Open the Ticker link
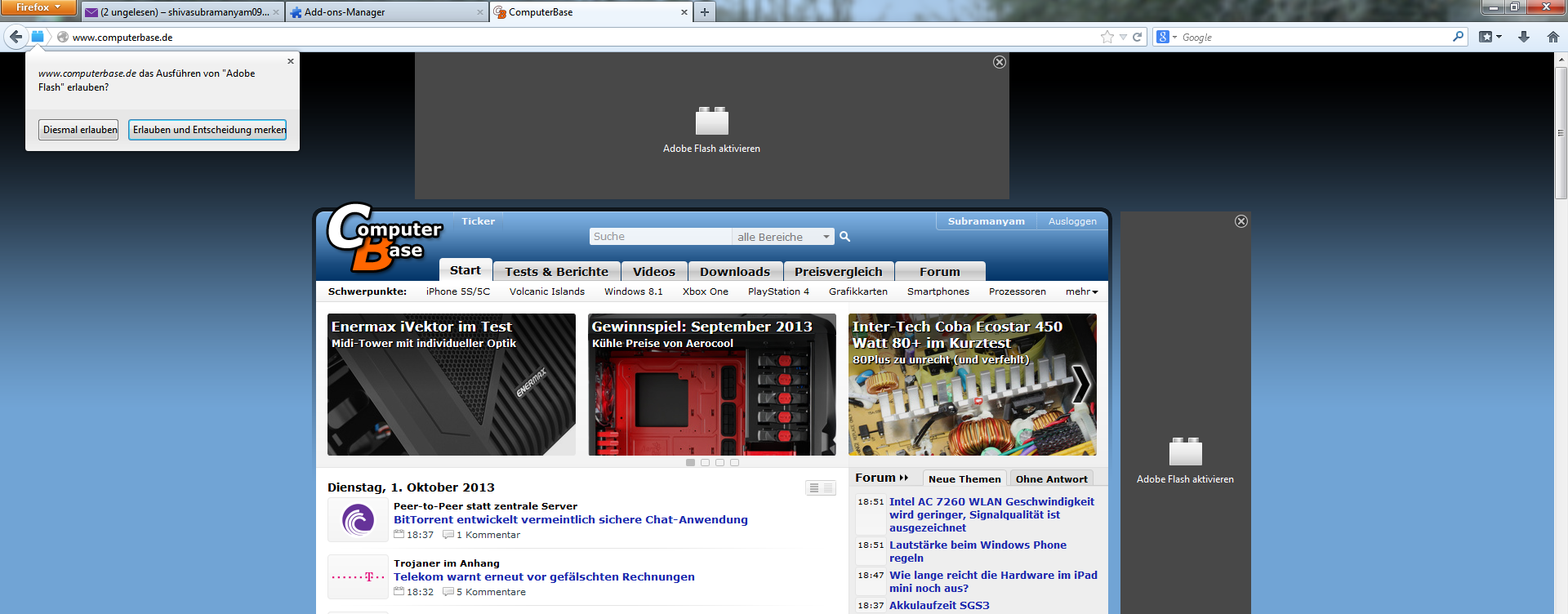 click(478, 221)
